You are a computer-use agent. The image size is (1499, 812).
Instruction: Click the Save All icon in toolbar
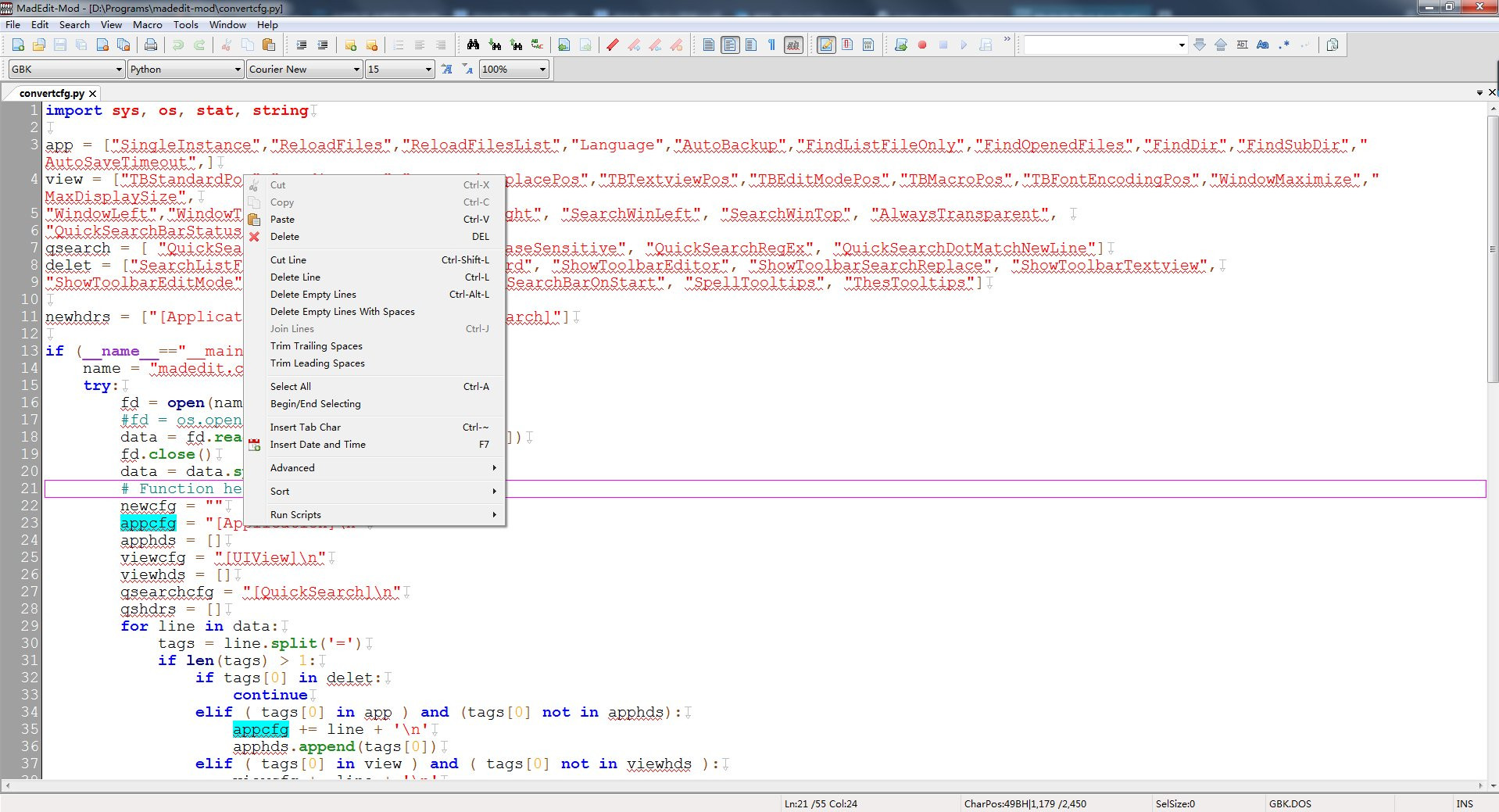tap(81, 45)
